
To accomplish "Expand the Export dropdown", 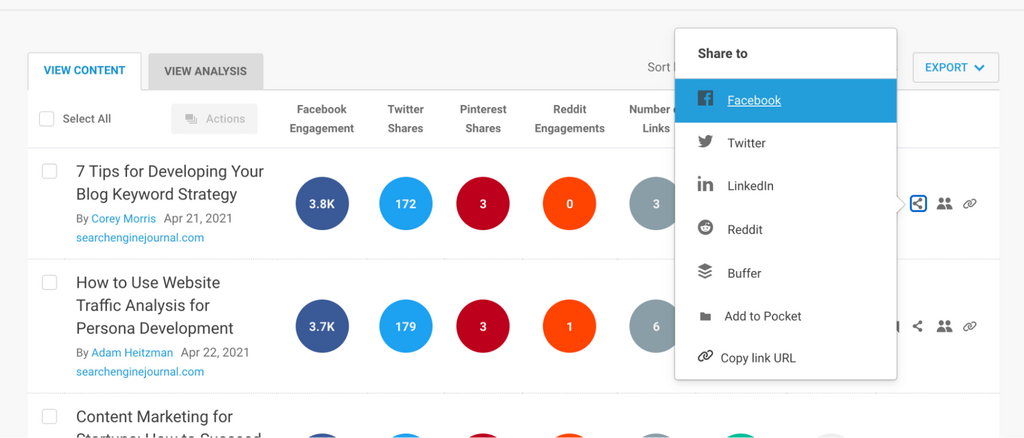I will click(x=955, y=68).
